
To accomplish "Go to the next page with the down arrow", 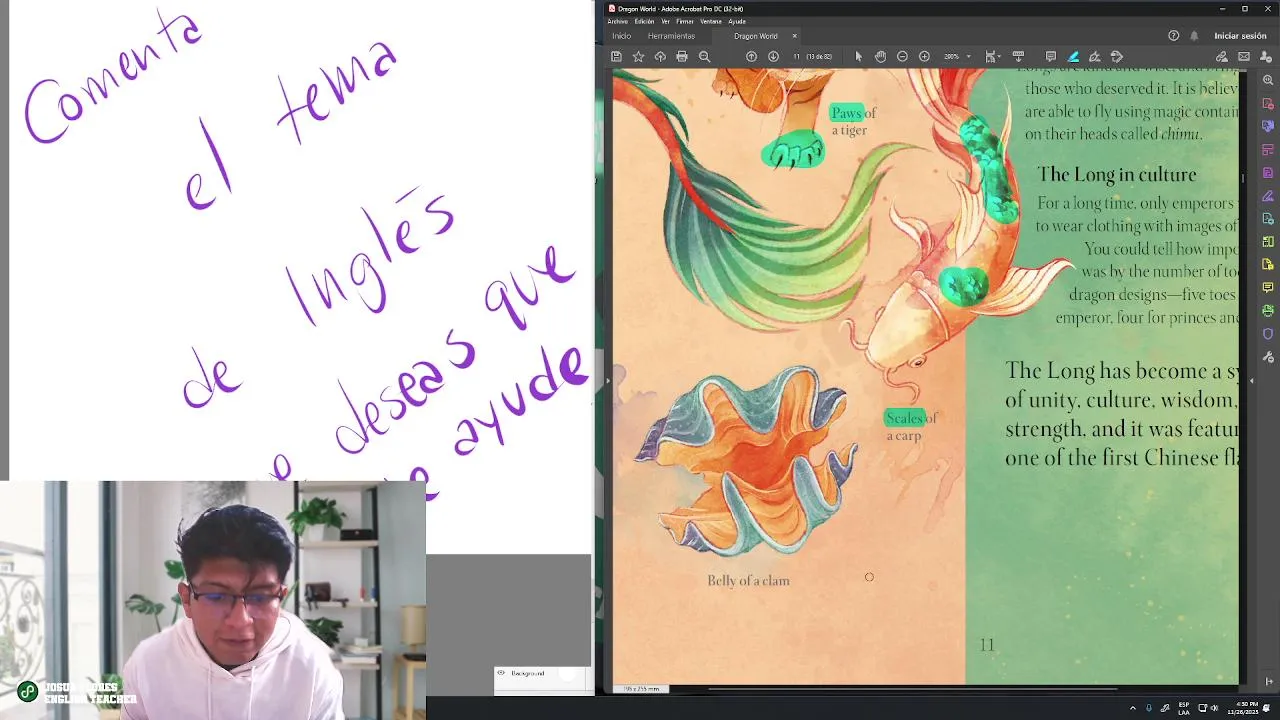I will pyautogui.click(x=773, y=57).
